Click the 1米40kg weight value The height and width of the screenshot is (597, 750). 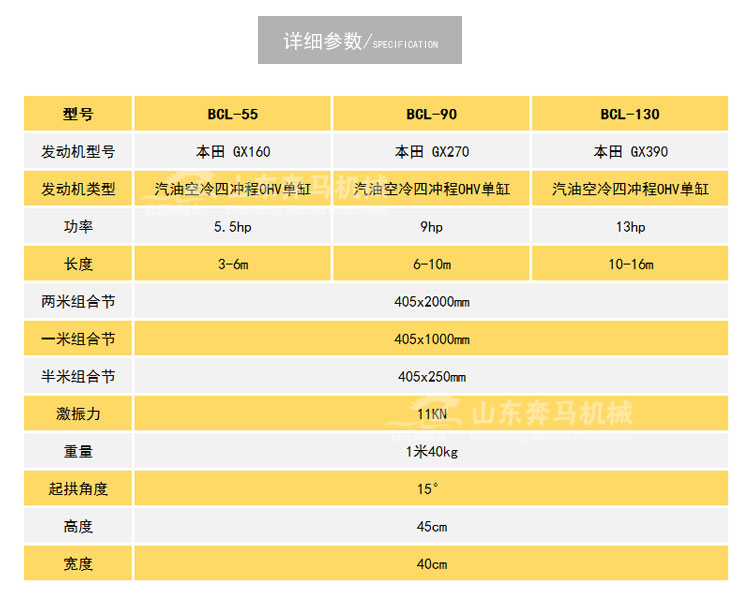click(431, 452)
